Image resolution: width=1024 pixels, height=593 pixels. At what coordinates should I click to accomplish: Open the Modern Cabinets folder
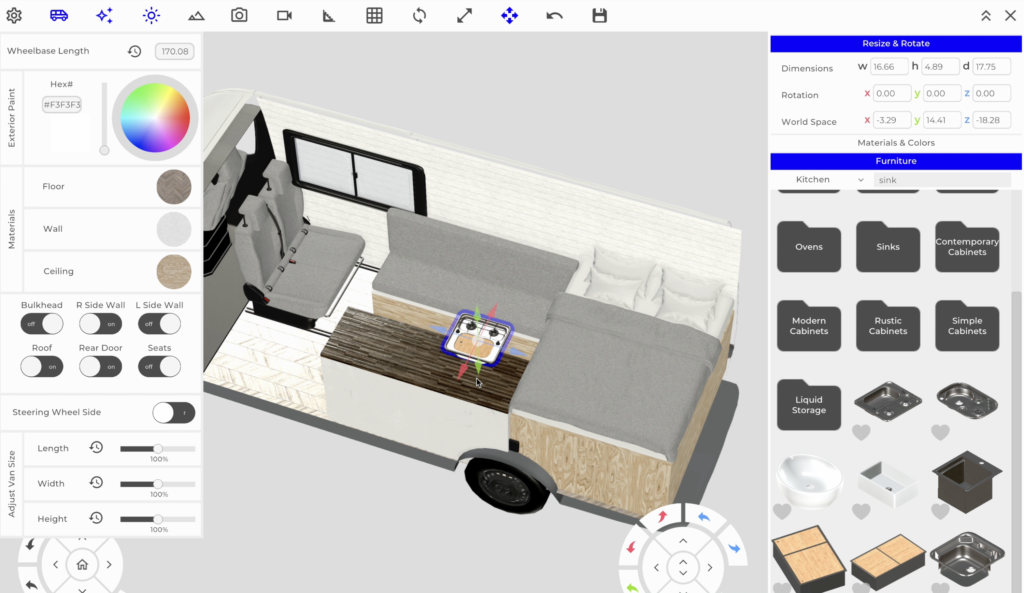808,326
